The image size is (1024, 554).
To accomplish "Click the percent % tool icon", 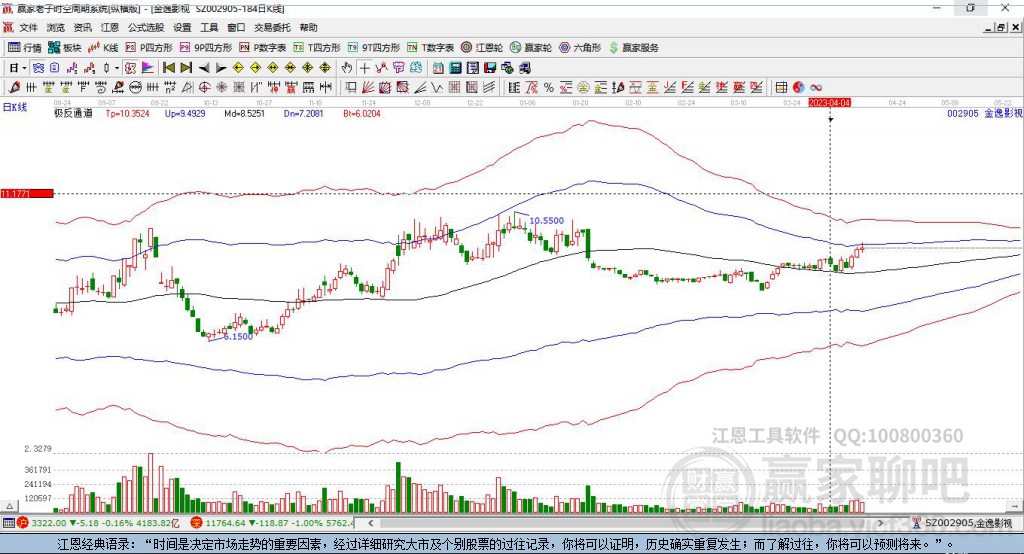I will 549,87.
